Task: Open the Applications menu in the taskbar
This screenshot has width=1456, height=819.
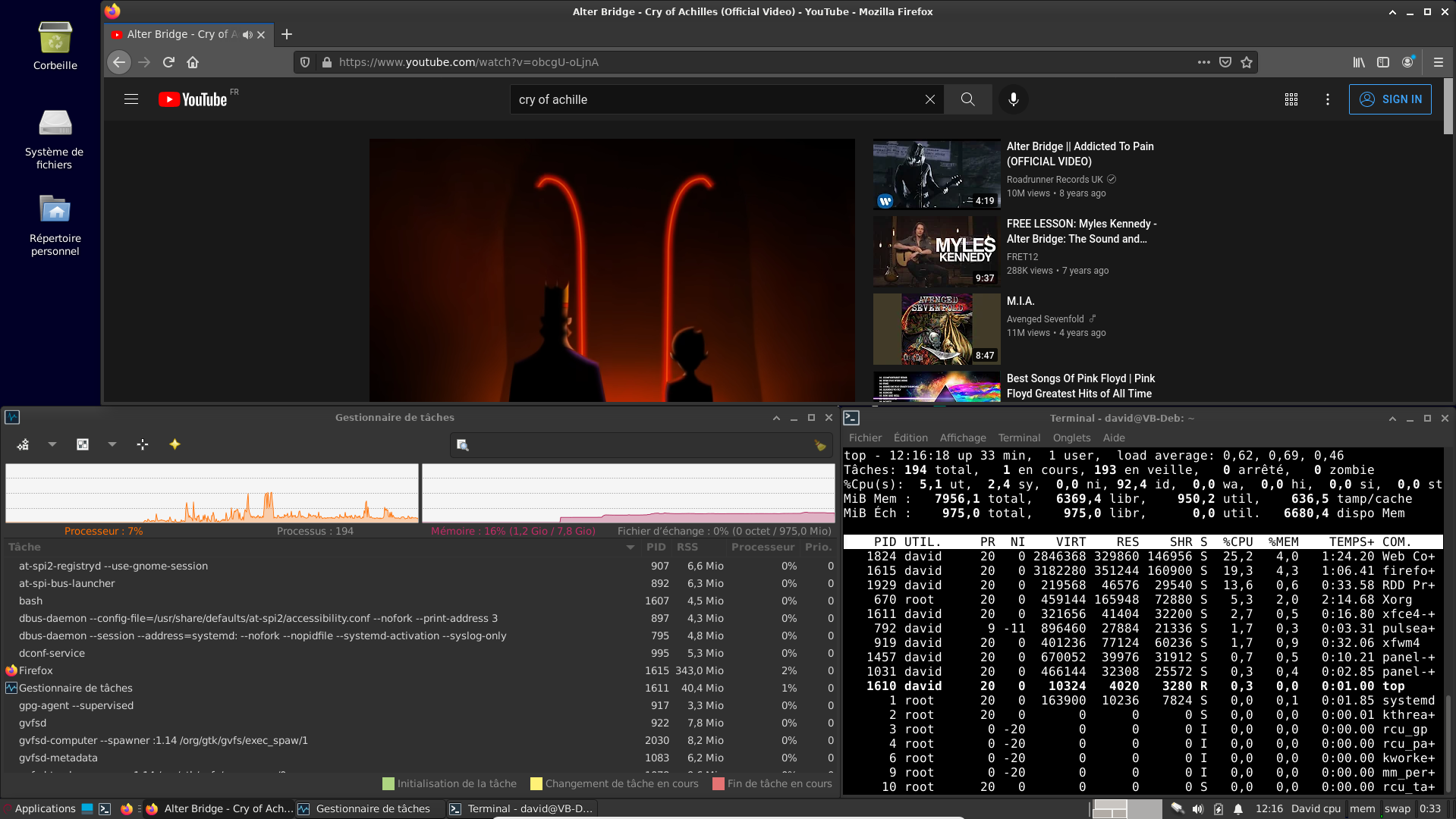Action: pyautogui.click(x=45, y=808)
